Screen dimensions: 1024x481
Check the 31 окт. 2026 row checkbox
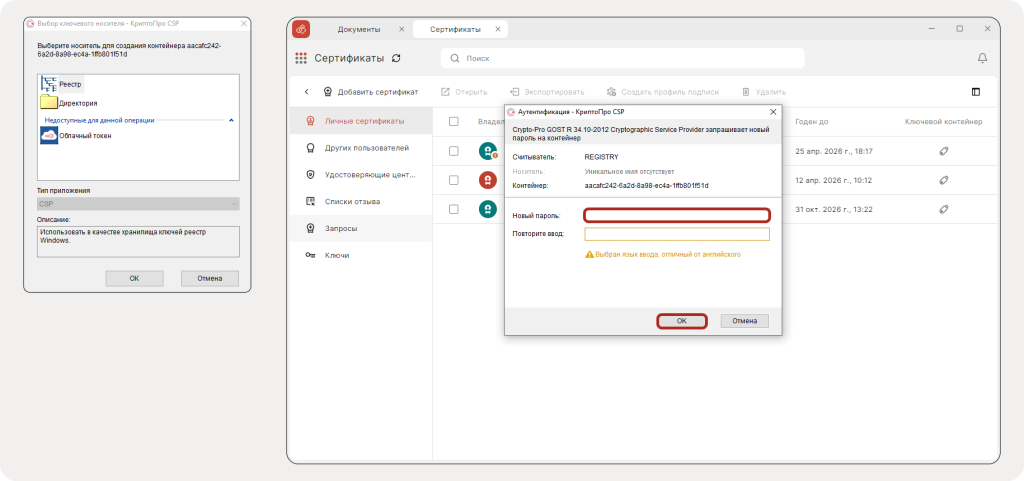(454, 209)
